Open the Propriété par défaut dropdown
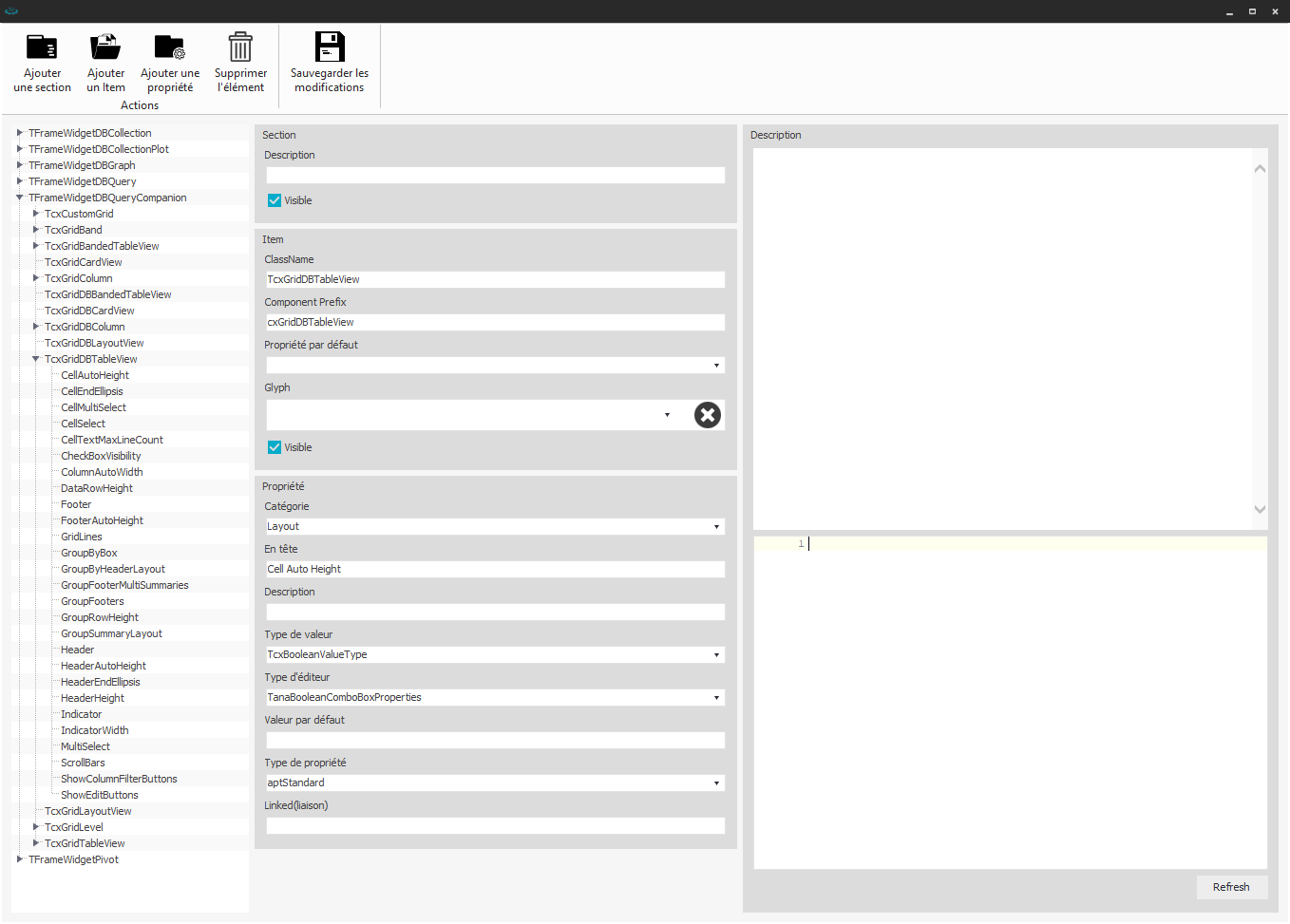Viewport: 1290px width, 924px height. 716,366
